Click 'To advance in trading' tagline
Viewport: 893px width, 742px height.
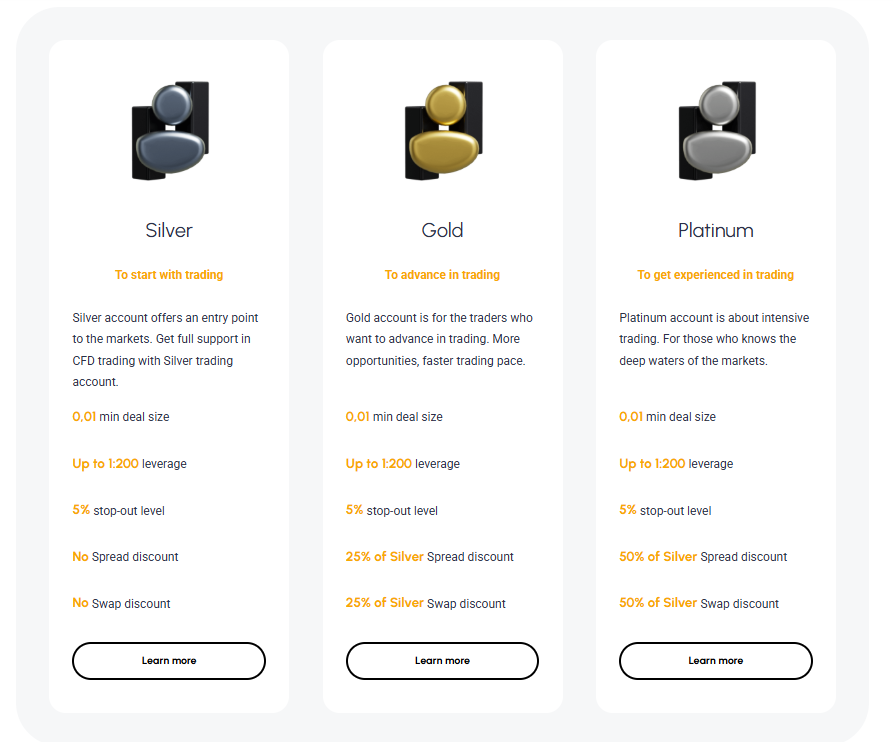tap(442, 274)
